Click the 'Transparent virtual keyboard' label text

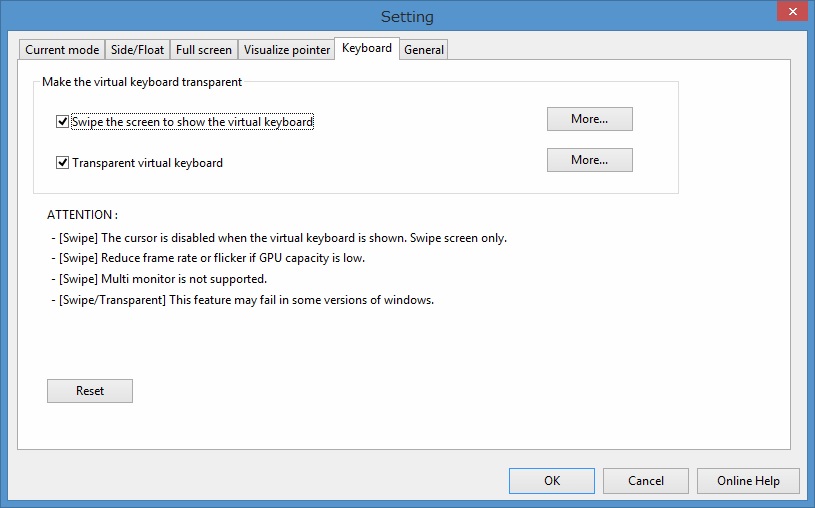tap(147, 163)
